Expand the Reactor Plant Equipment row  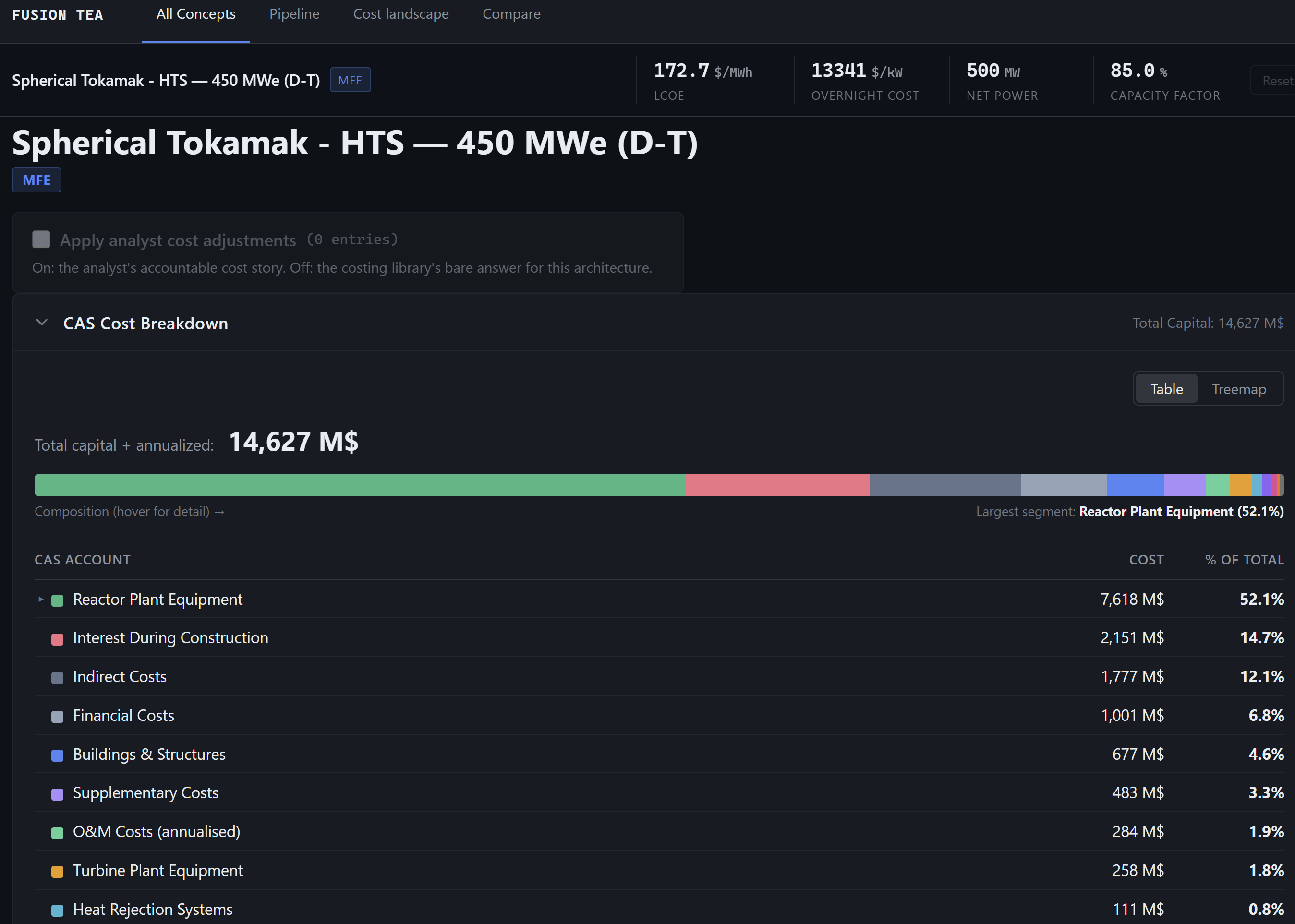(x=40, y=599)
